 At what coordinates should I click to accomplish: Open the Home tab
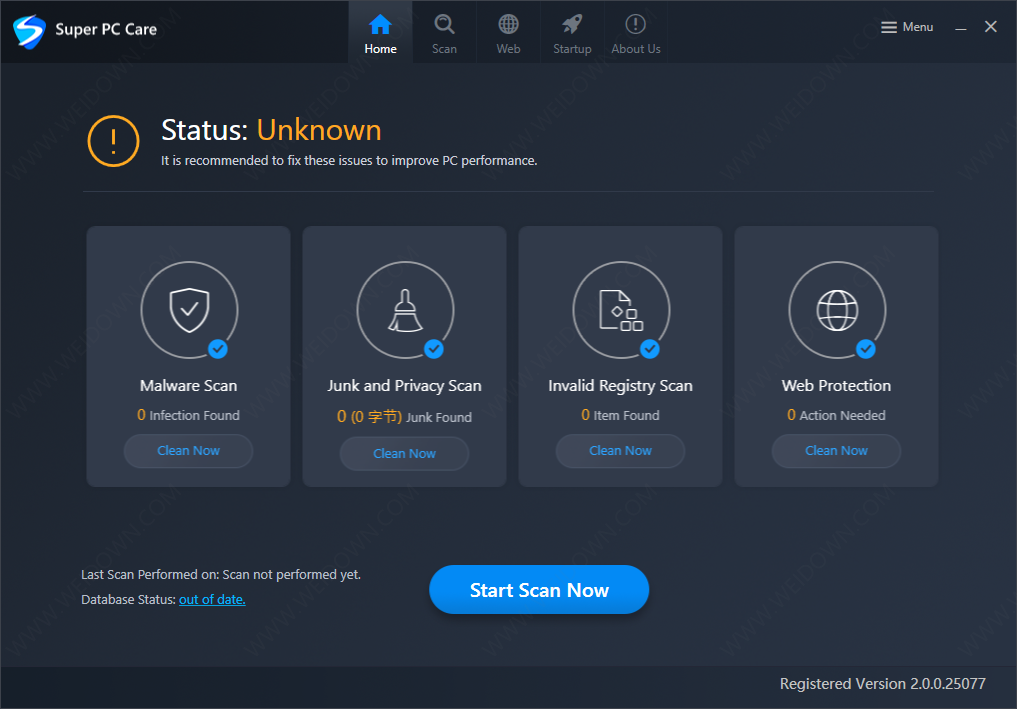coord(380,32)
